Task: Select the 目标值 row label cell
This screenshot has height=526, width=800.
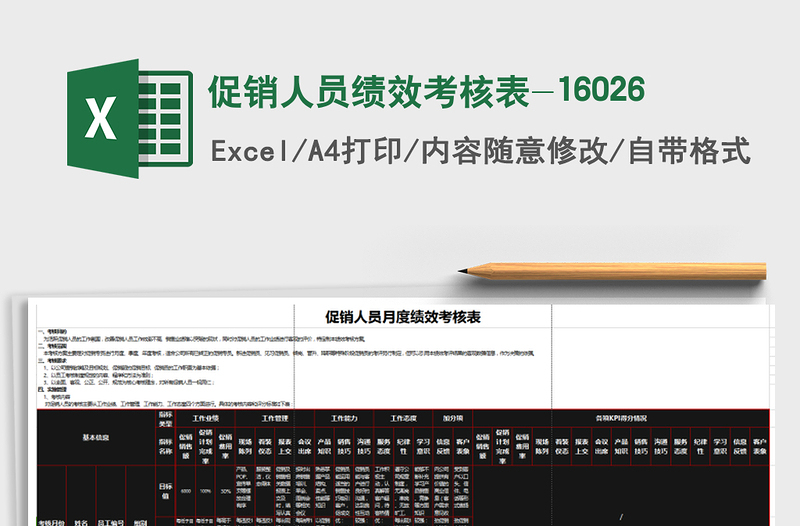Action: (165, 491)
